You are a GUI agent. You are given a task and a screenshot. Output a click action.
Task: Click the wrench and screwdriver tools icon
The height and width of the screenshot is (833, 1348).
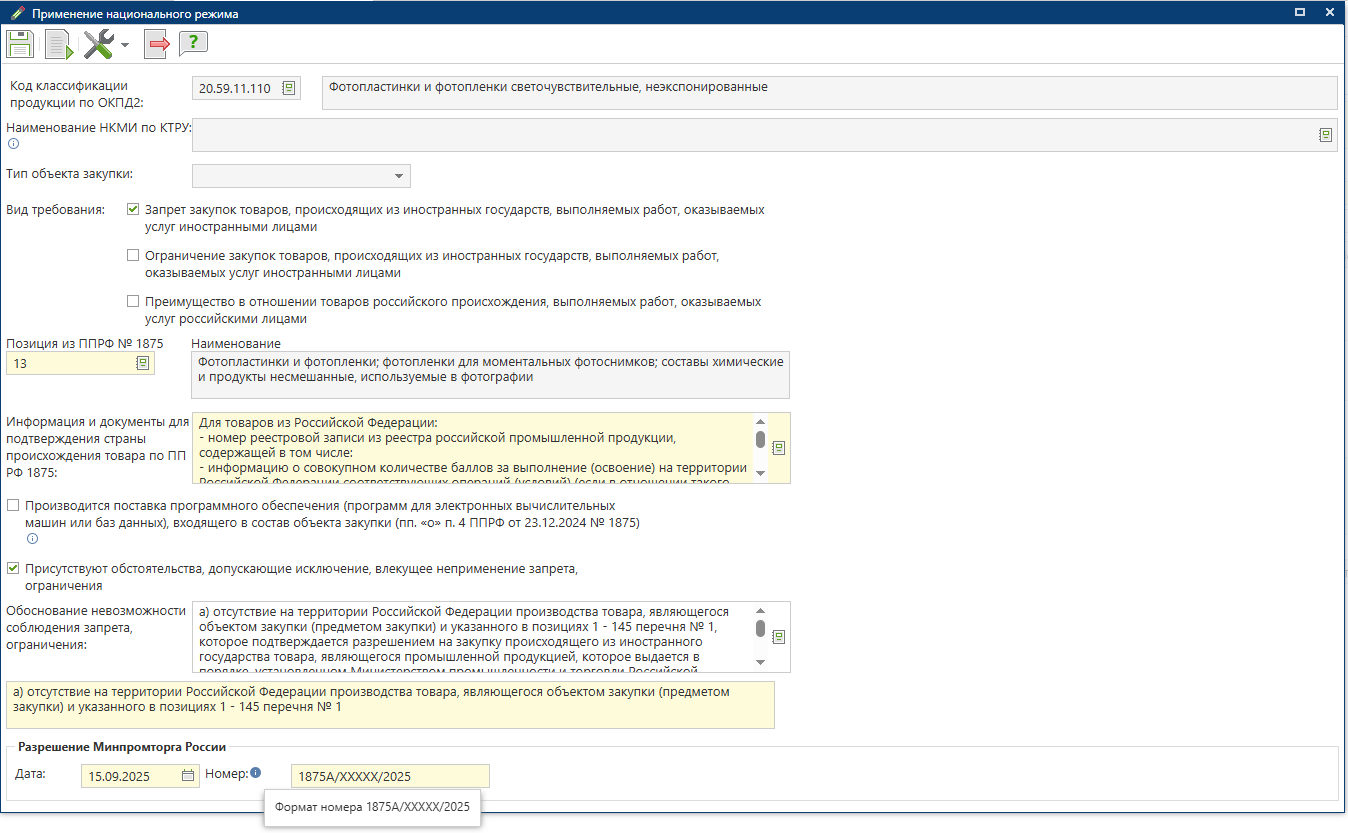(x=98, y=44)
